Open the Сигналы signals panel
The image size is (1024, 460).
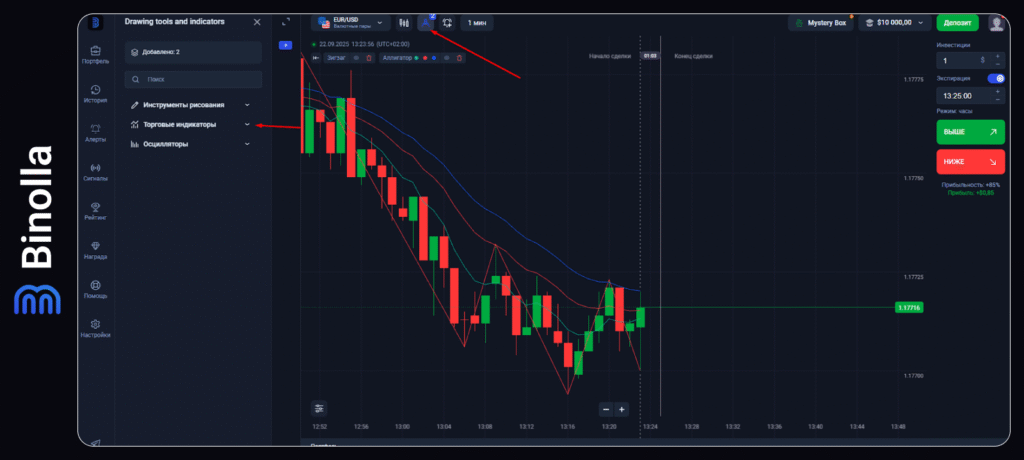point(95,171)
